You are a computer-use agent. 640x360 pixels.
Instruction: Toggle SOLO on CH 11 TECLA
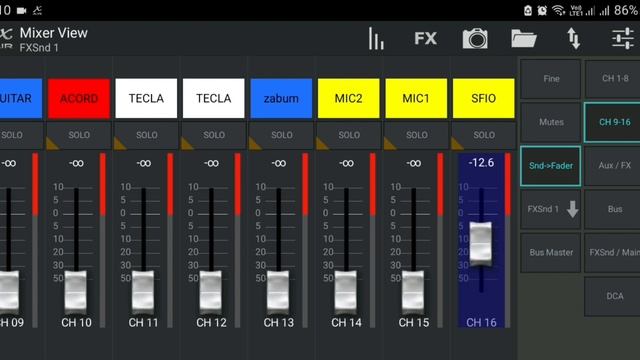point(146,135)
